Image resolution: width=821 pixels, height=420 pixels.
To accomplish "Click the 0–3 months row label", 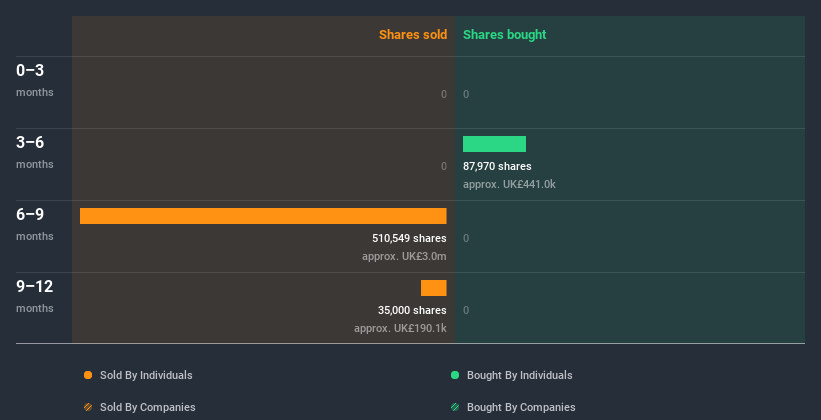I will [35, 80].
